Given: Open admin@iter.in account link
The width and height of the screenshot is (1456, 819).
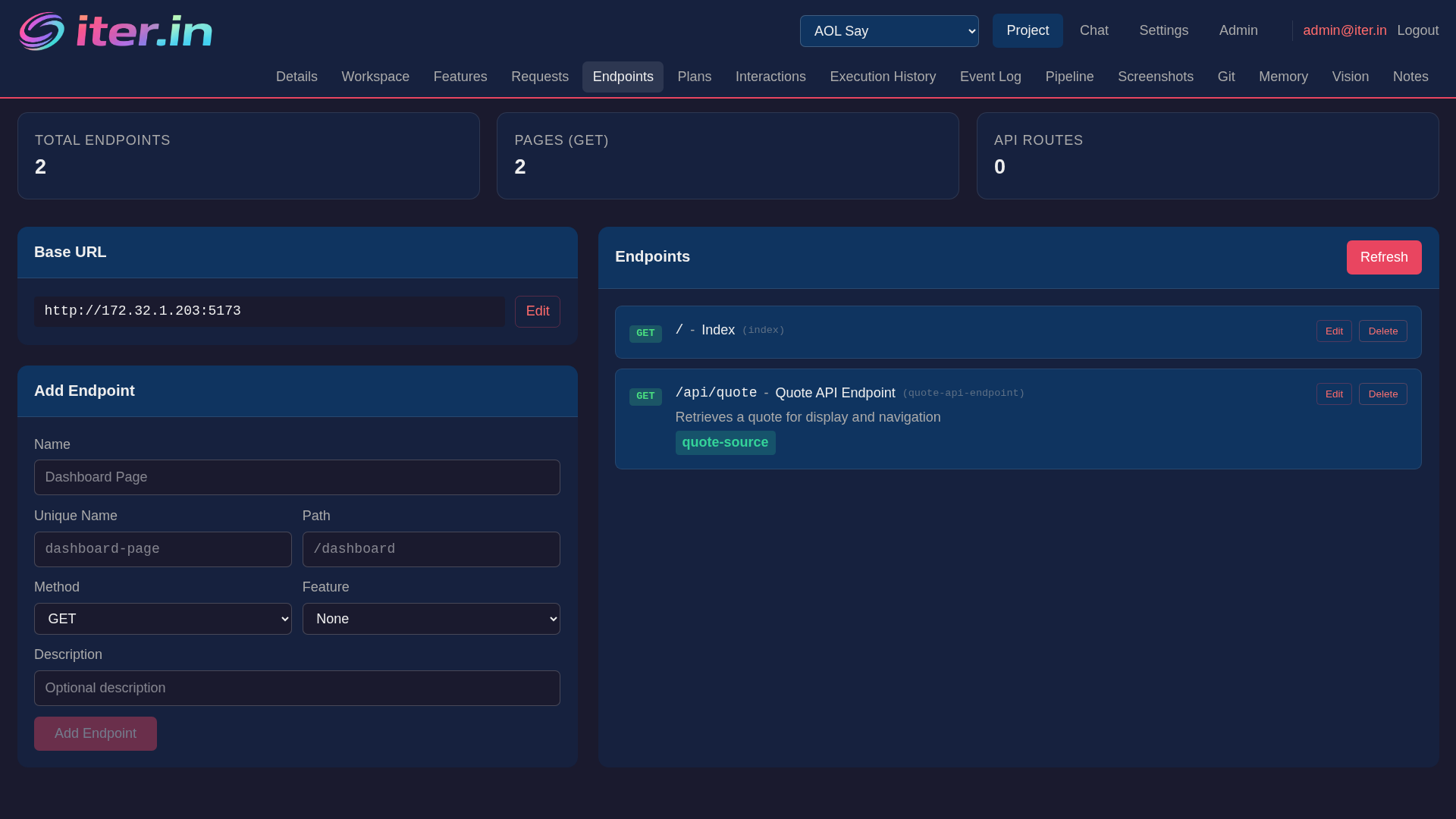Looking at the screenshot, I should [x=1345, y=30].
